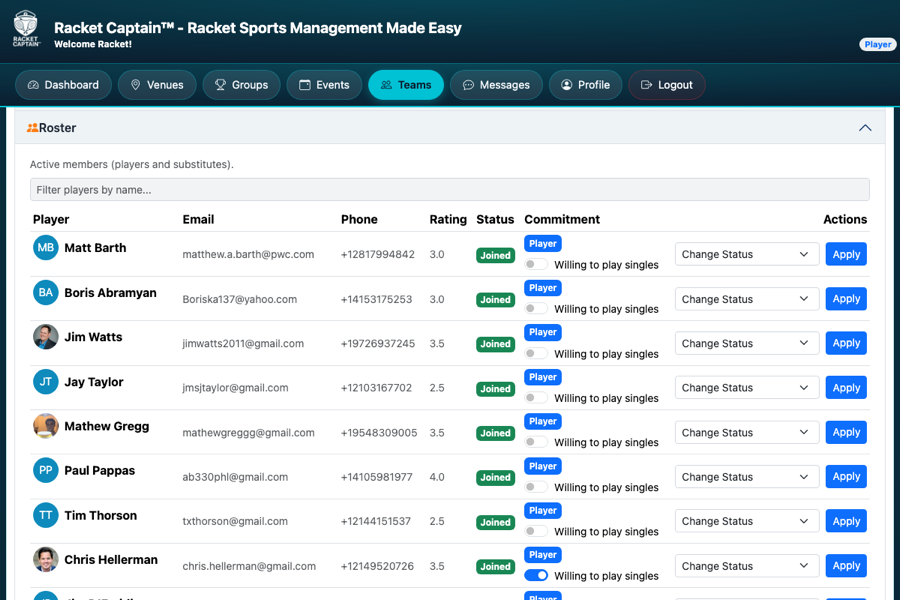Open Change Status dropdown for Jim Watts

coord(746,343)
